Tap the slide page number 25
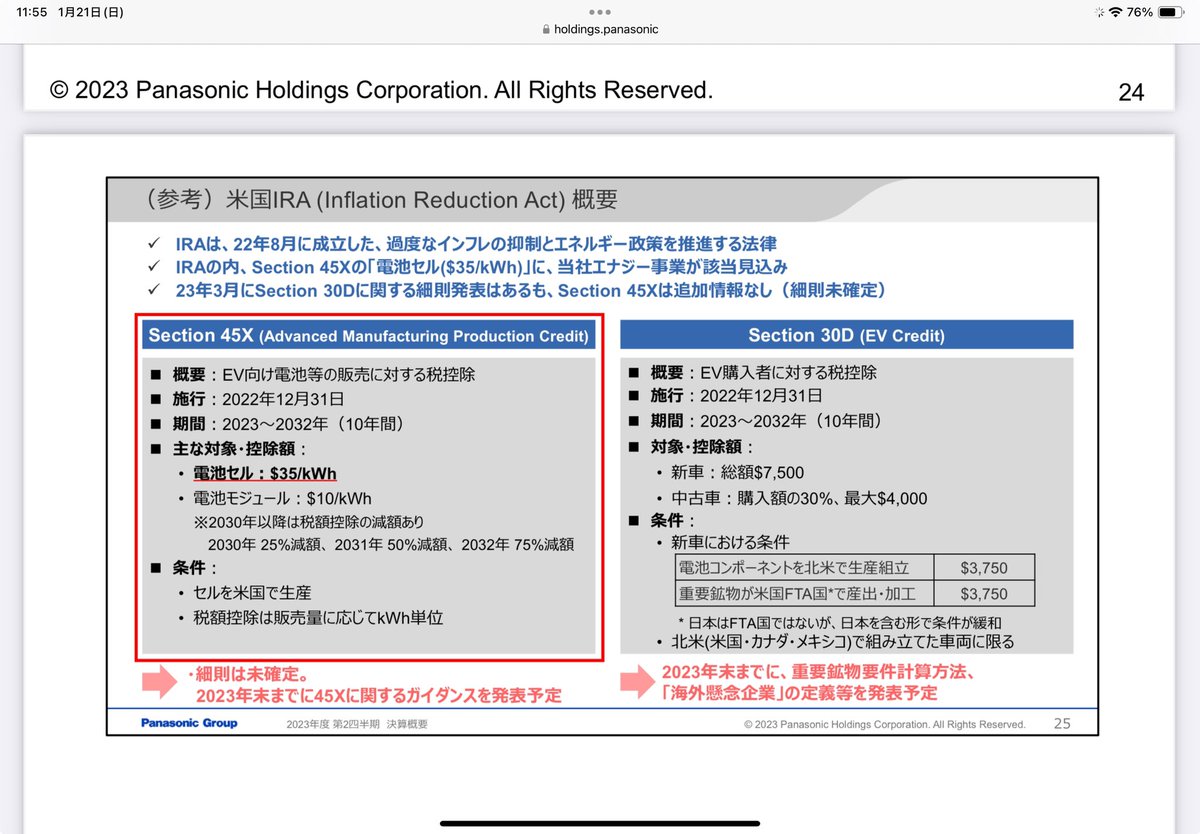 point(1062,723)
